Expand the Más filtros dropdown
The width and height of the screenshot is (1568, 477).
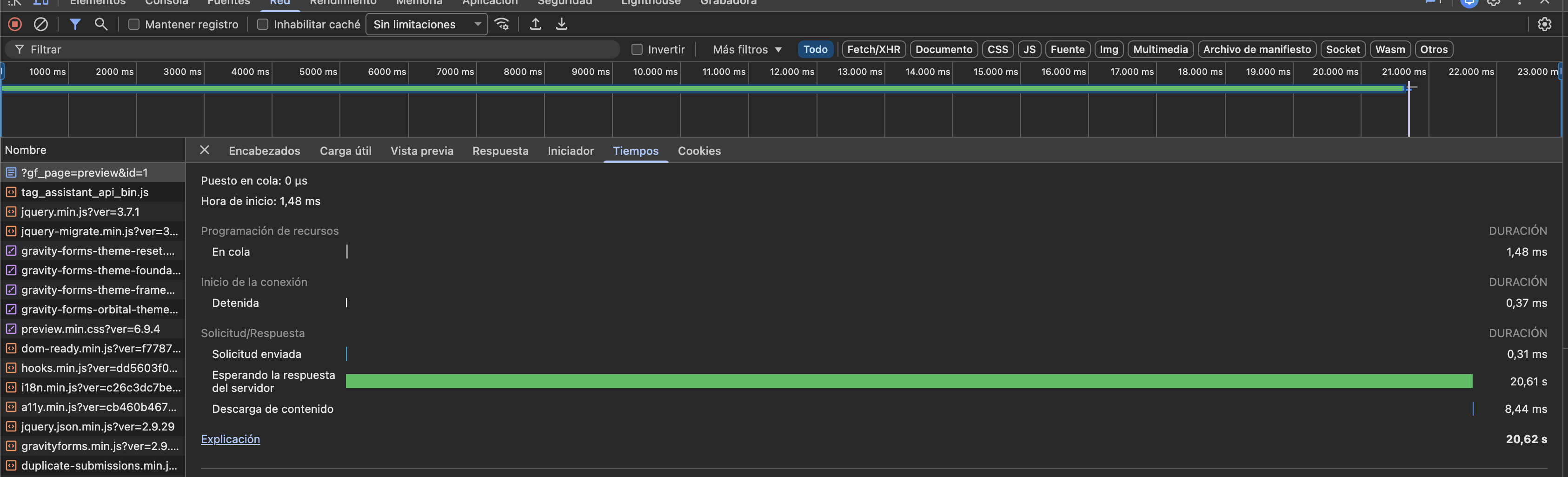747,49
